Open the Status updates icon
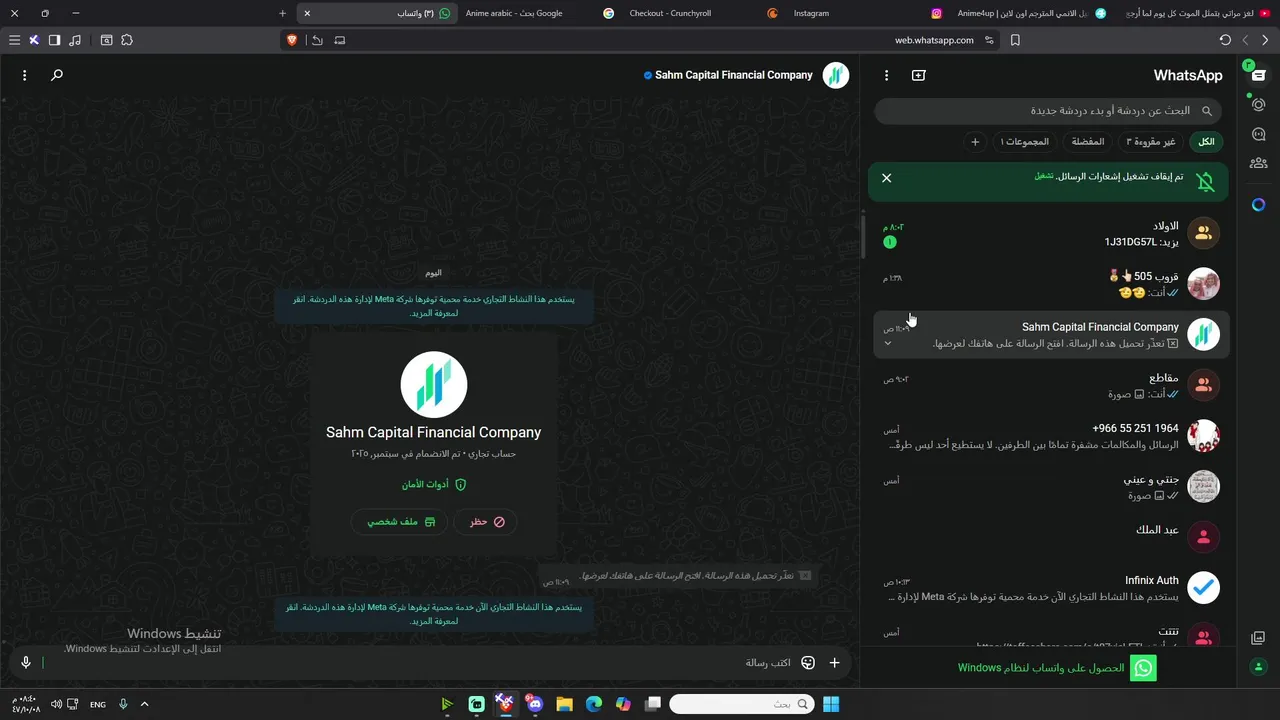 coord(1258,105)
